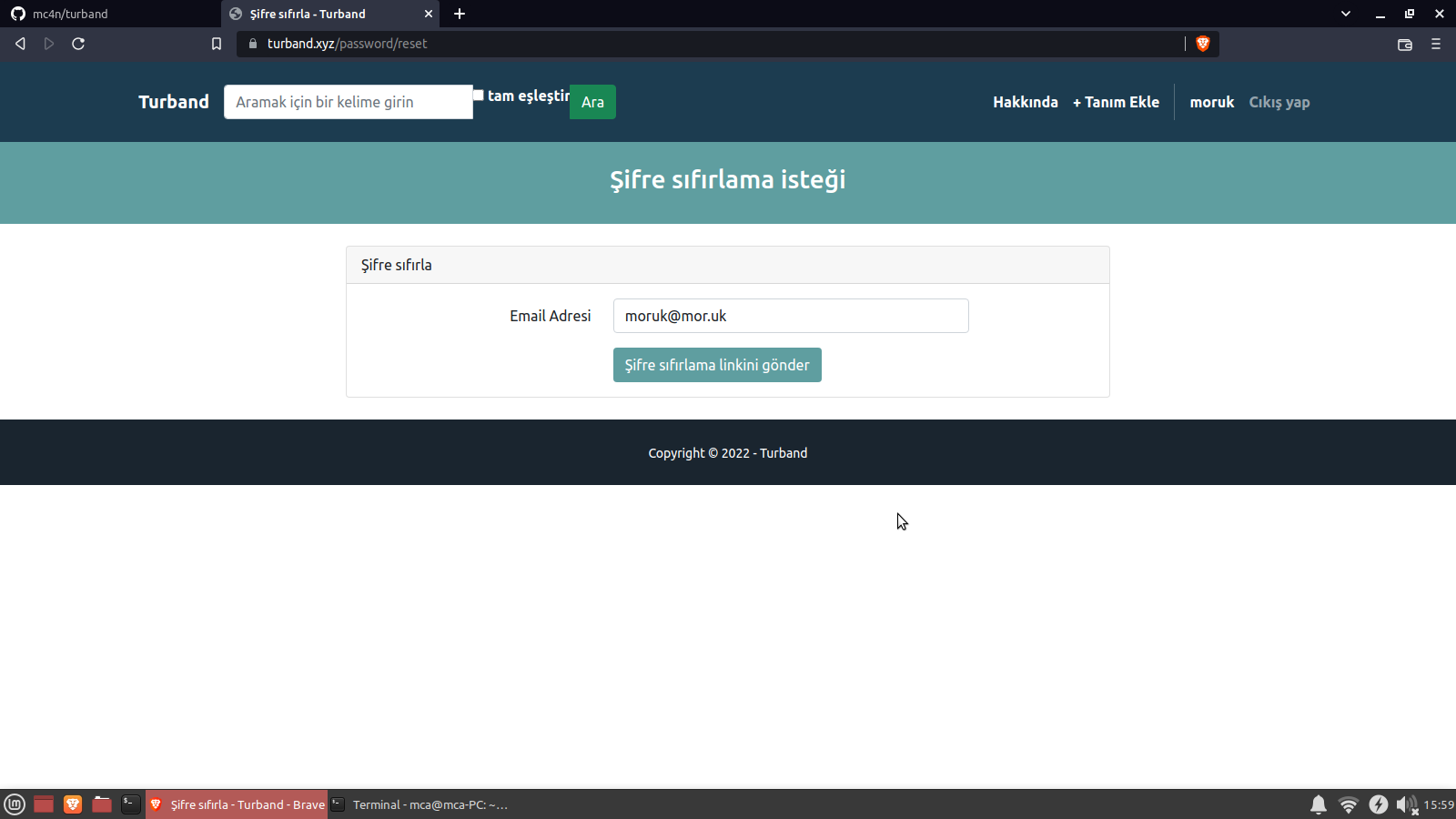
Task: Open + Tanım Ekle link
Action: pos(1116,102)
